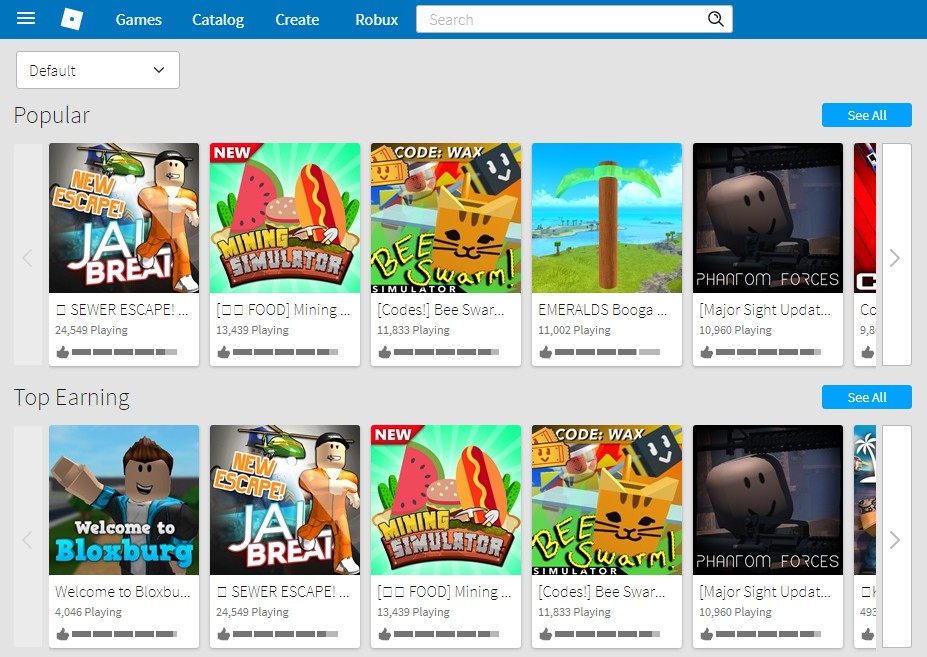927x657 pixels.
Task: Click thumbs-up icon on Popular Jailbreak card
Action: pyautogui.click(x=63, y=352)
